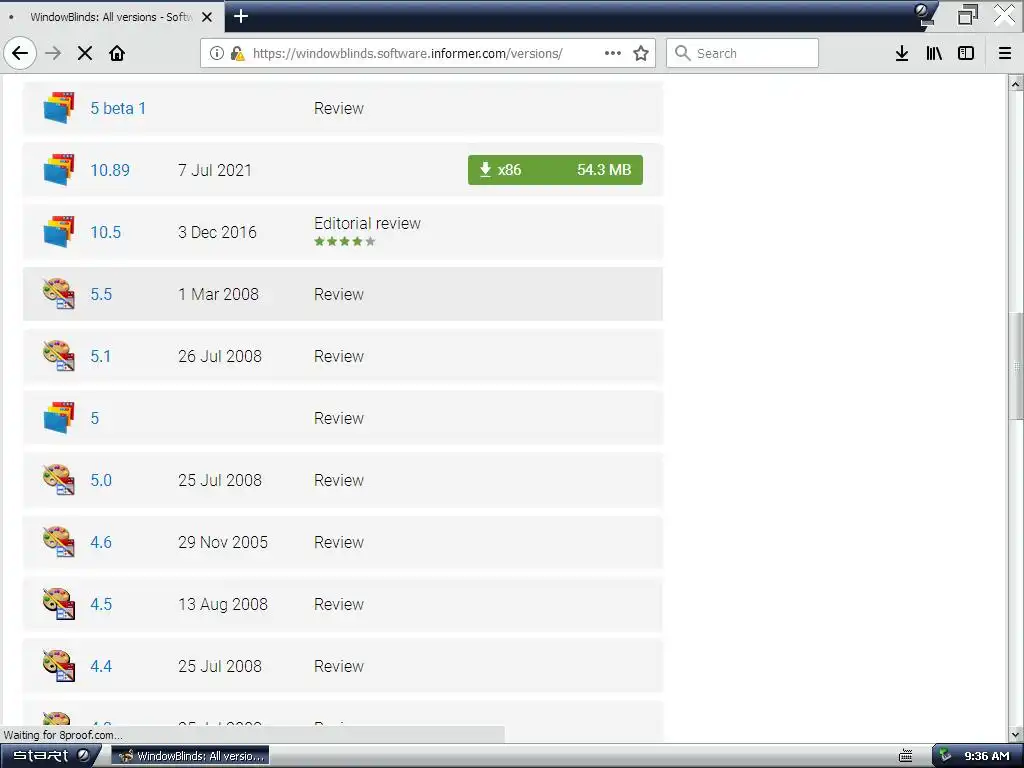Stop loading the page
The width and height of the screenshot is (1024, 768).
pyautogui.click(x=85, y=53)
